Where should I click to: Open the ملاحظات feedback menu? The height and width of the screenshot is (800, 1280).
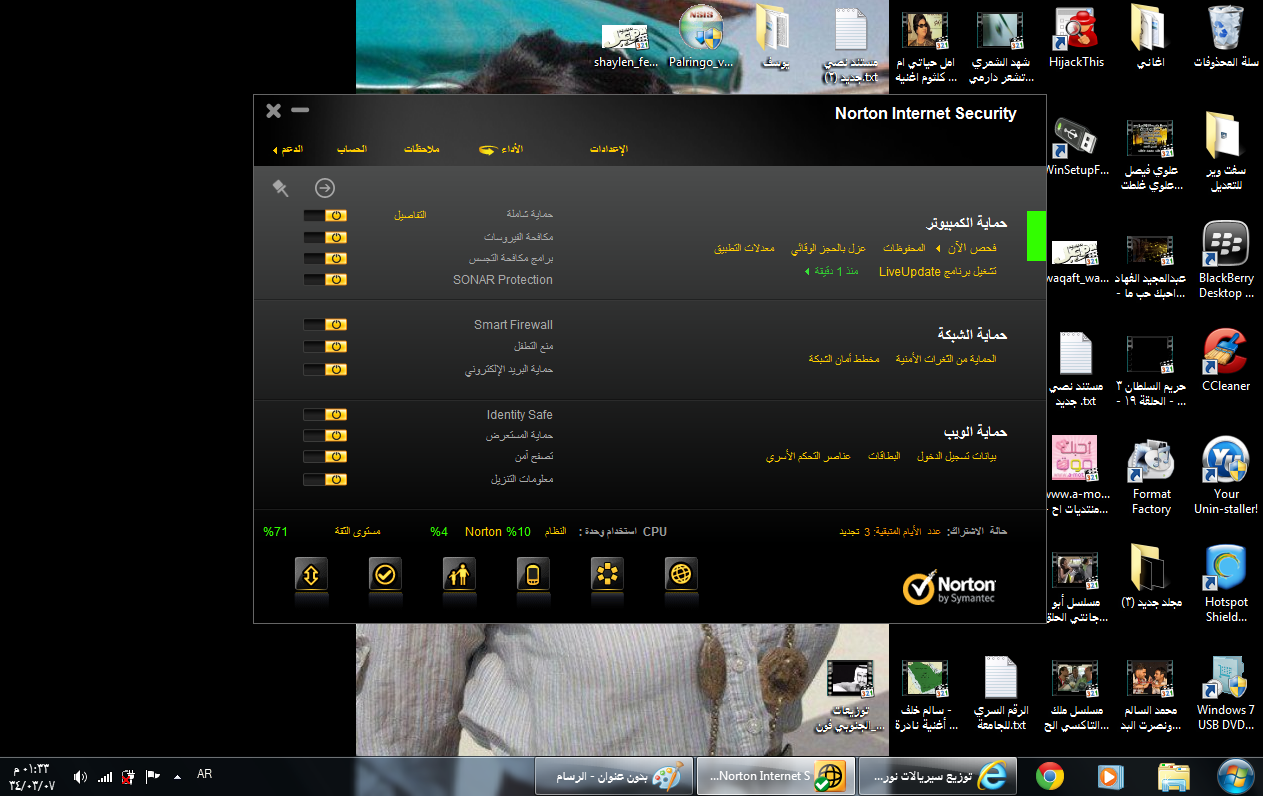422,149
